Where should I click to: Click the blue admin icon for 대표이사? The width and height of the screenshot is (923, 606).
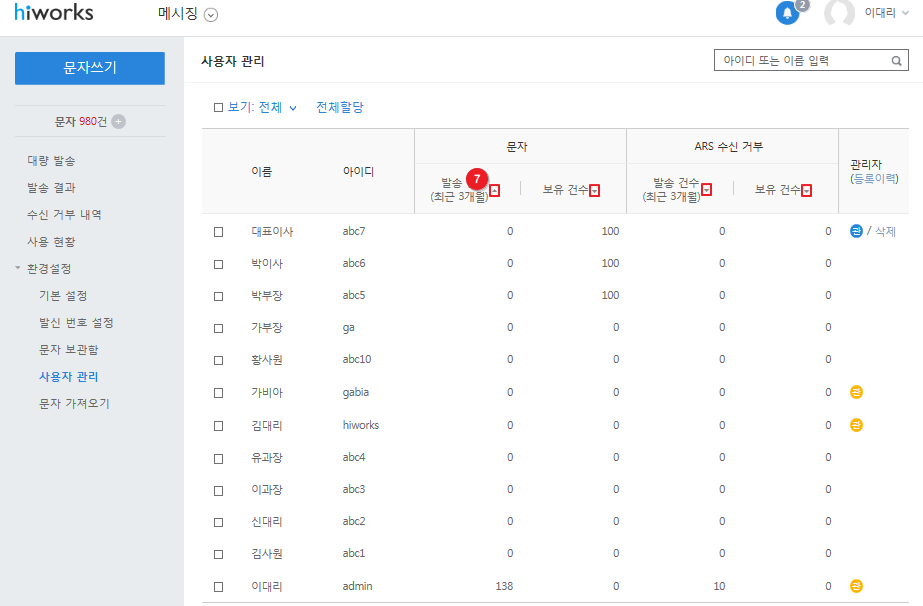[856, 231]
